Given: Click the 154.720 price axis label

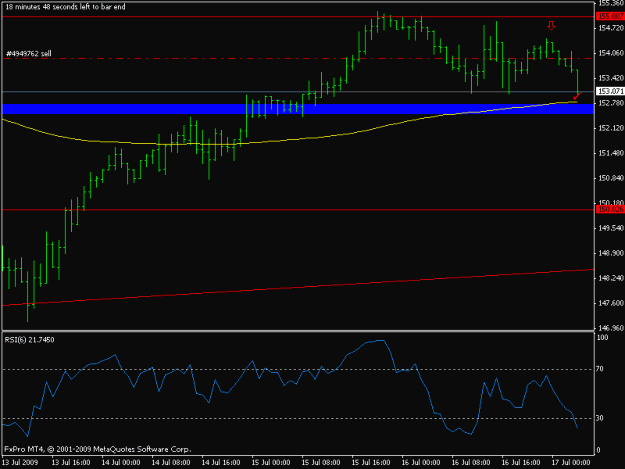Looking at the screenshot, I should 611,28.
